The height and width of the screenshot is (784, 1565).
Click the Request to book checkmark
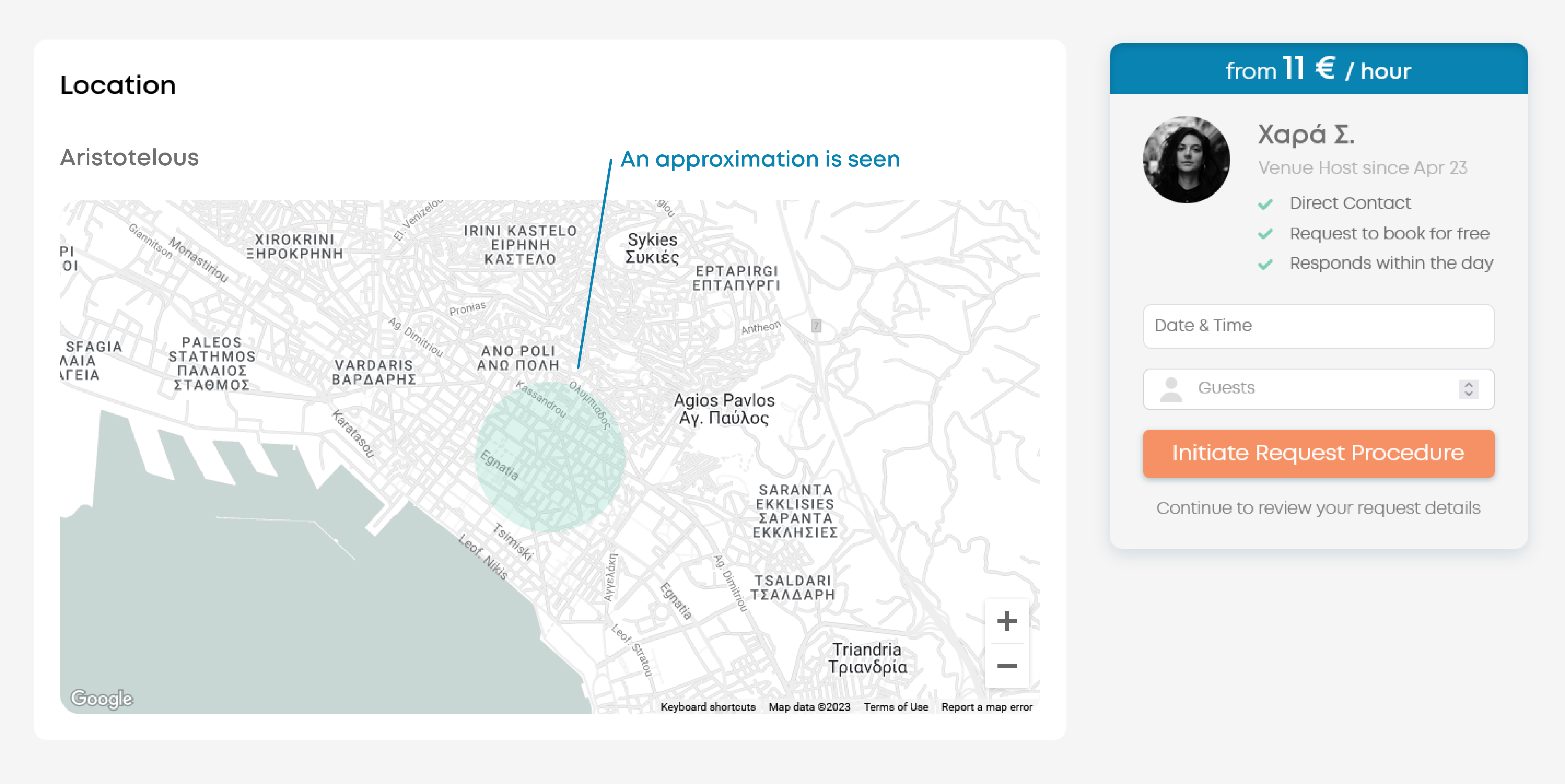[1265, 234]
